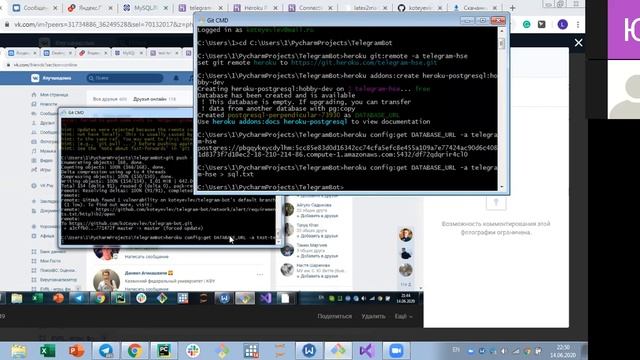The height and width of the screenshot is (360, 640).
Task: Click Новости in VK sidebar
Action: click(x=49, y=104)
